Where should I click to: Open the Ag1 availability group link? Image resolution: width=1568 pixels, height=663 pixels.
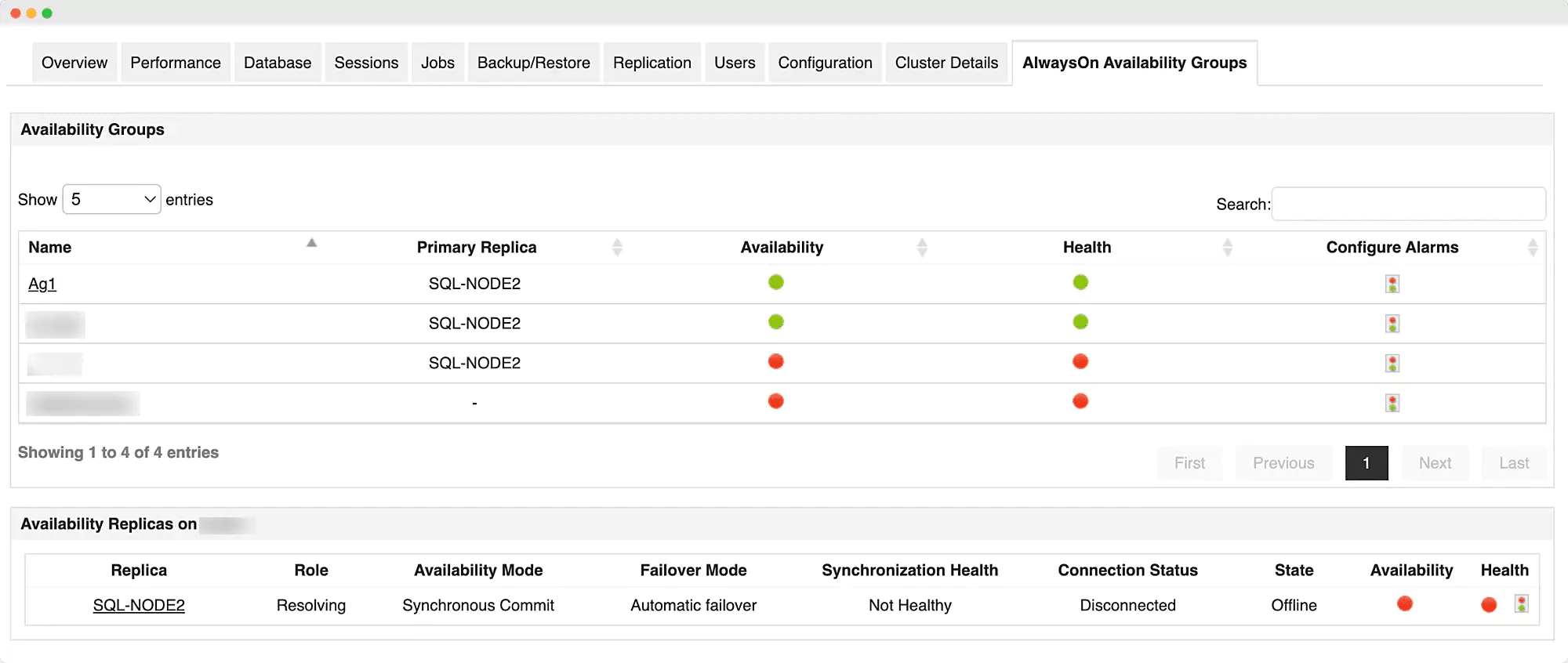(x=42, y=284)
